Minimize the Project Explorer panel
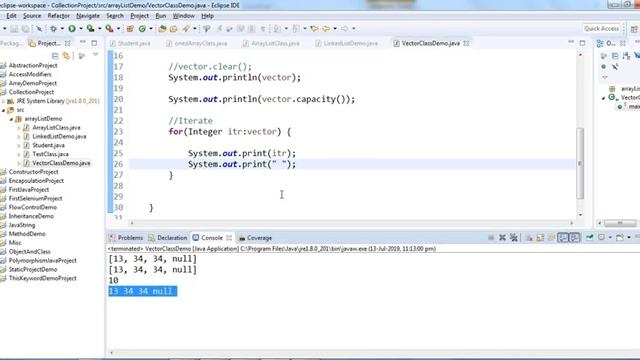This screenshot has width=640, height=360. point(83,43)
